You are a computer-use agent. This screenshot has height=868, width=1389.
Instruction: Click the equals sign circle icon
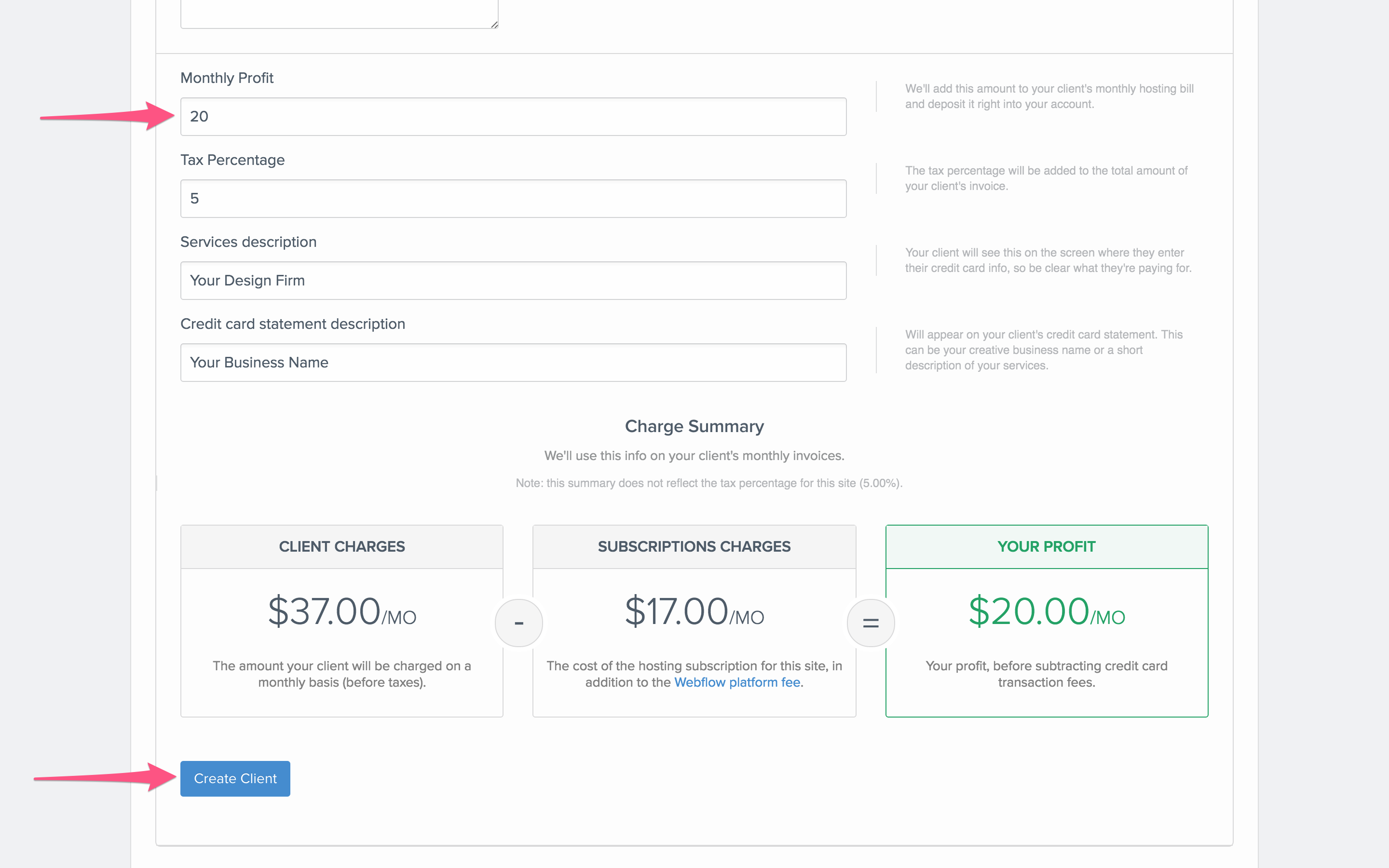871,623
